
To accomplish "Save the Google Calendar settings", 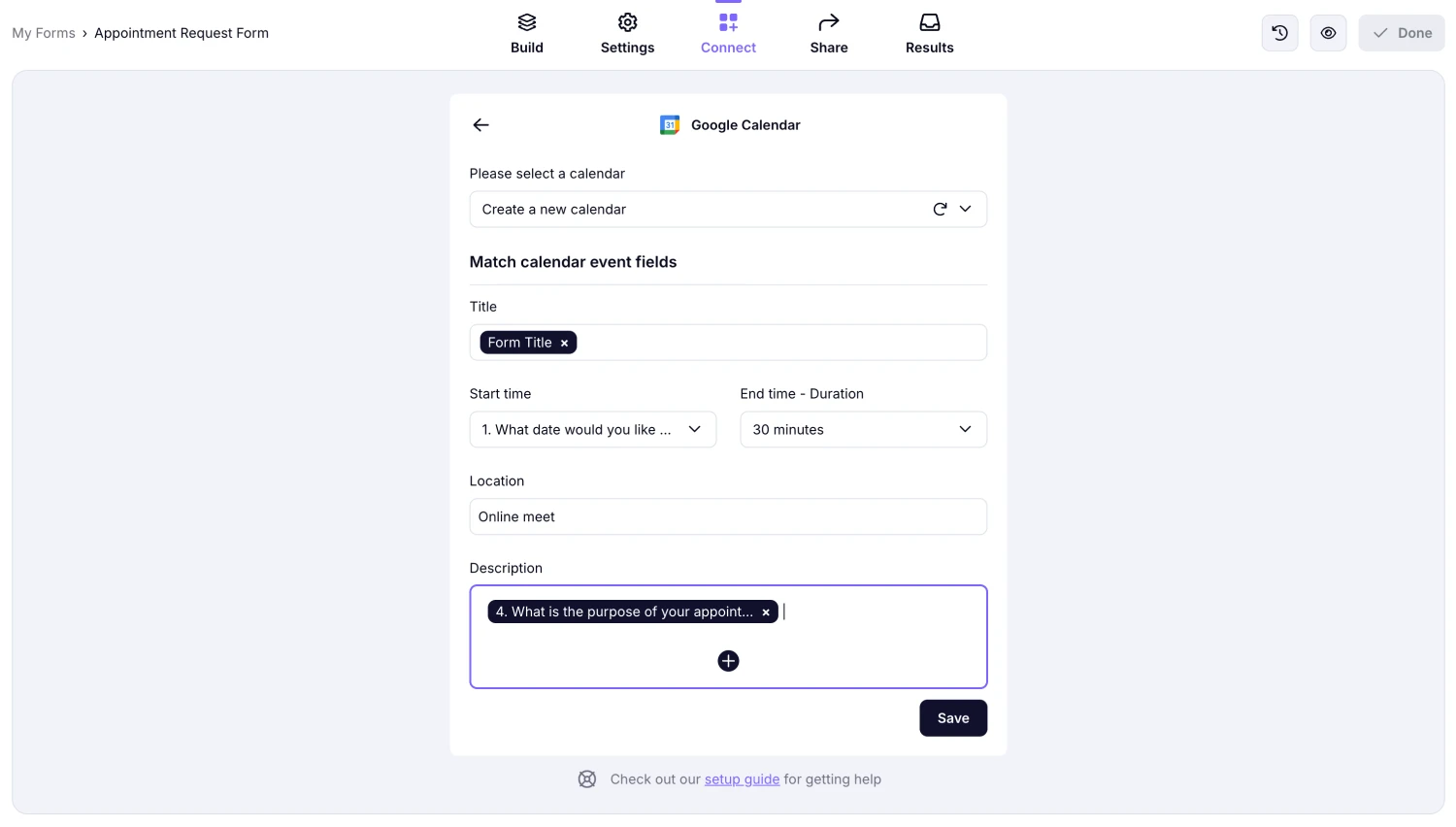I will click(952, 717).
